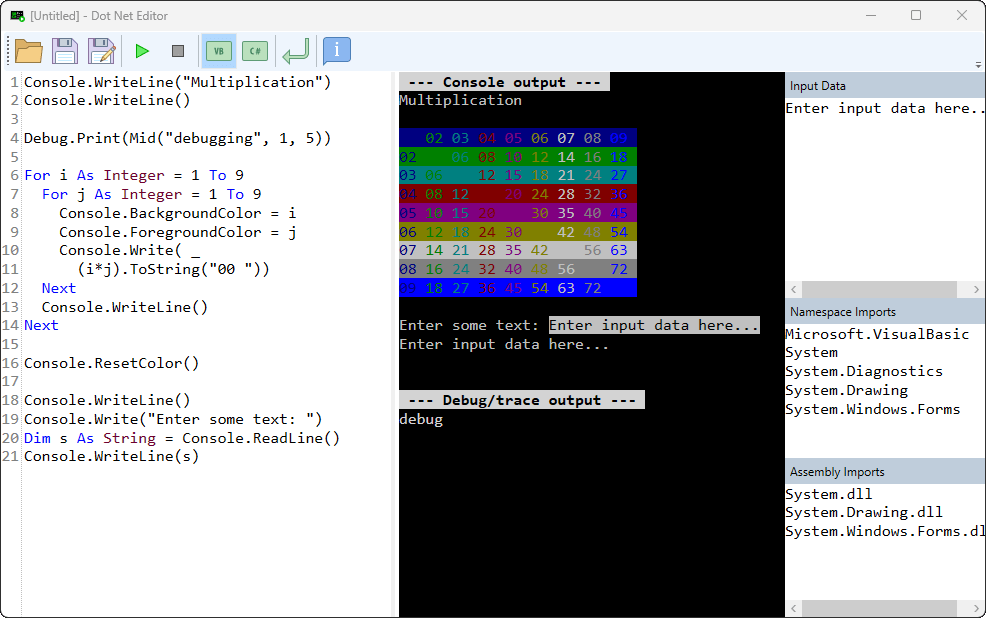
Task: Click 'Multiplication' text in console output
Action: [x=460, y=100]
